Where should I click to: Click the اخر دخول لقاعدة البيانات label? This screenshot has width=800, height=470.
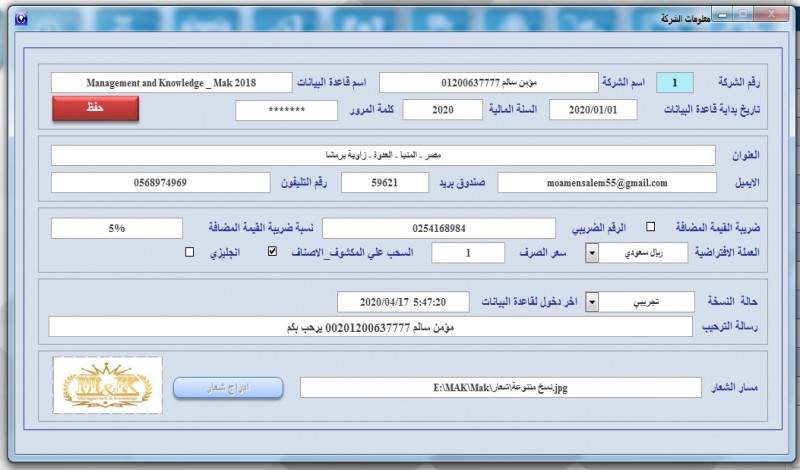click(530, 302)
